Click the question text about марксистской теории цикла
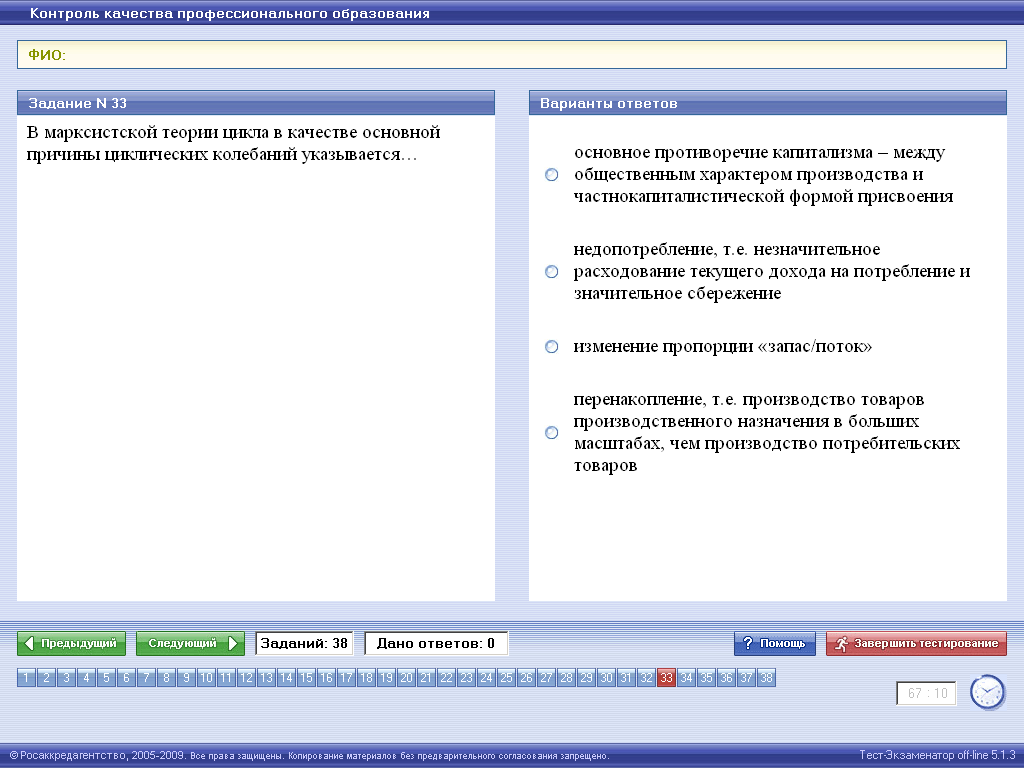The image size is (1024, 768). 233,143
